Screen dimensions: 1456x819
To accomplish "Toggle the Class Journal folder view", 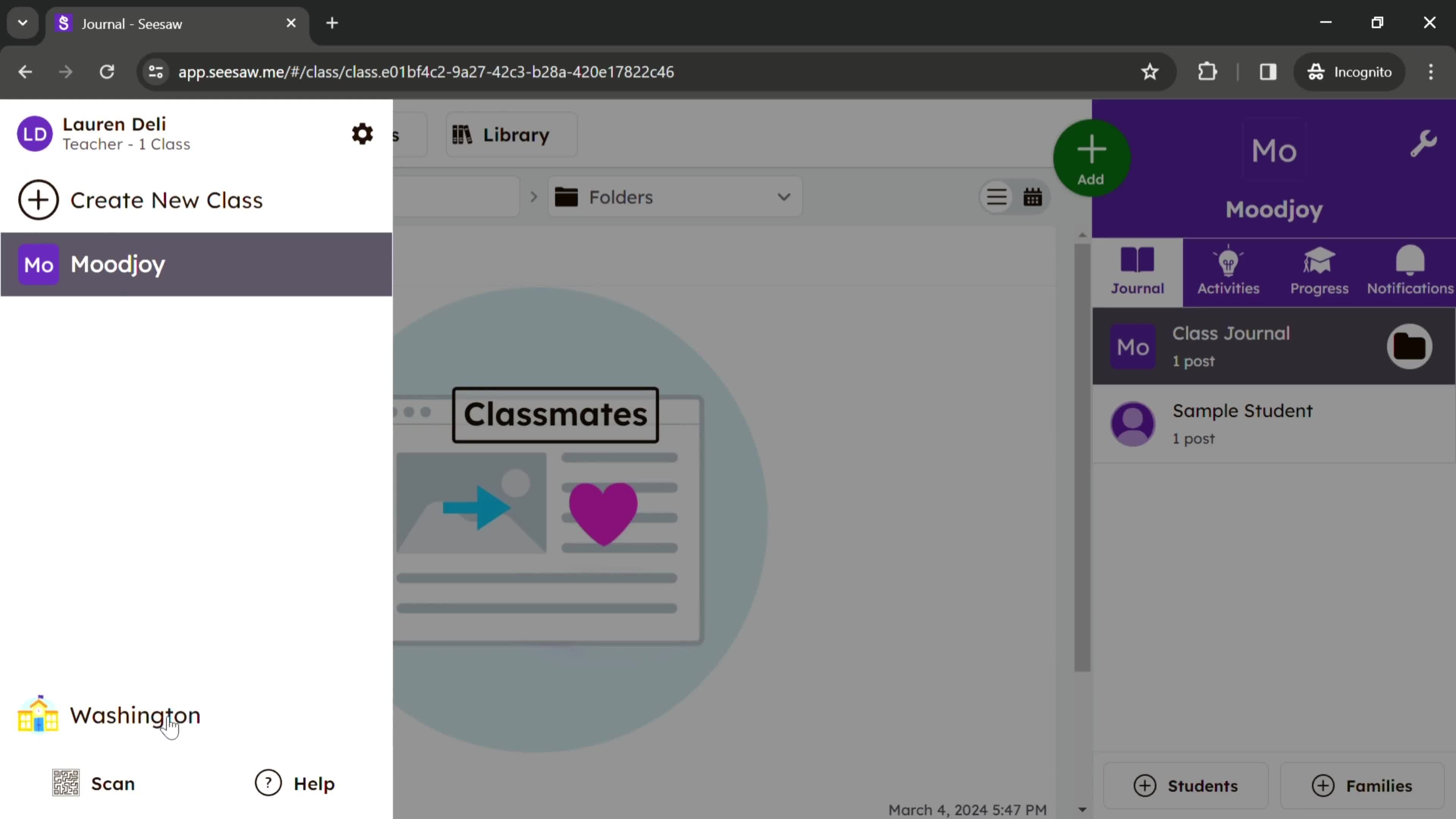I will (1410, 345).
